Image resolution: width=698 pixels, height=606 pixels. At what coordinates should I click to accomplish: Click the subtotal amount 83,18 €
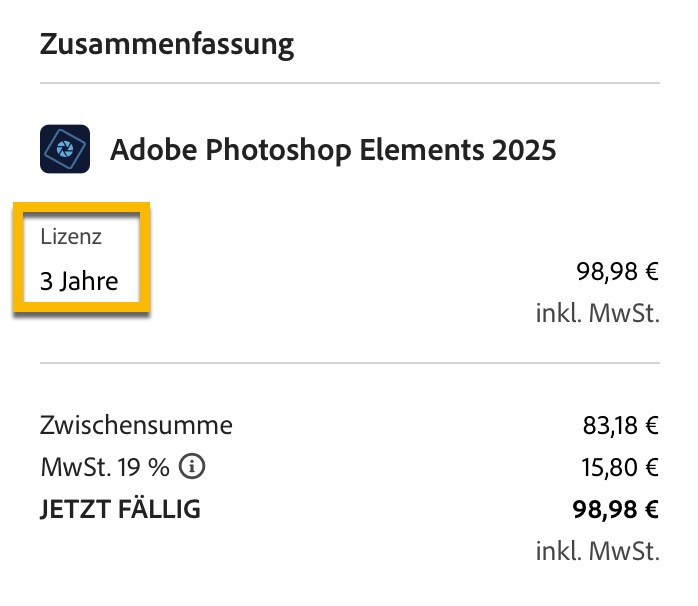(x=620, y=425)
